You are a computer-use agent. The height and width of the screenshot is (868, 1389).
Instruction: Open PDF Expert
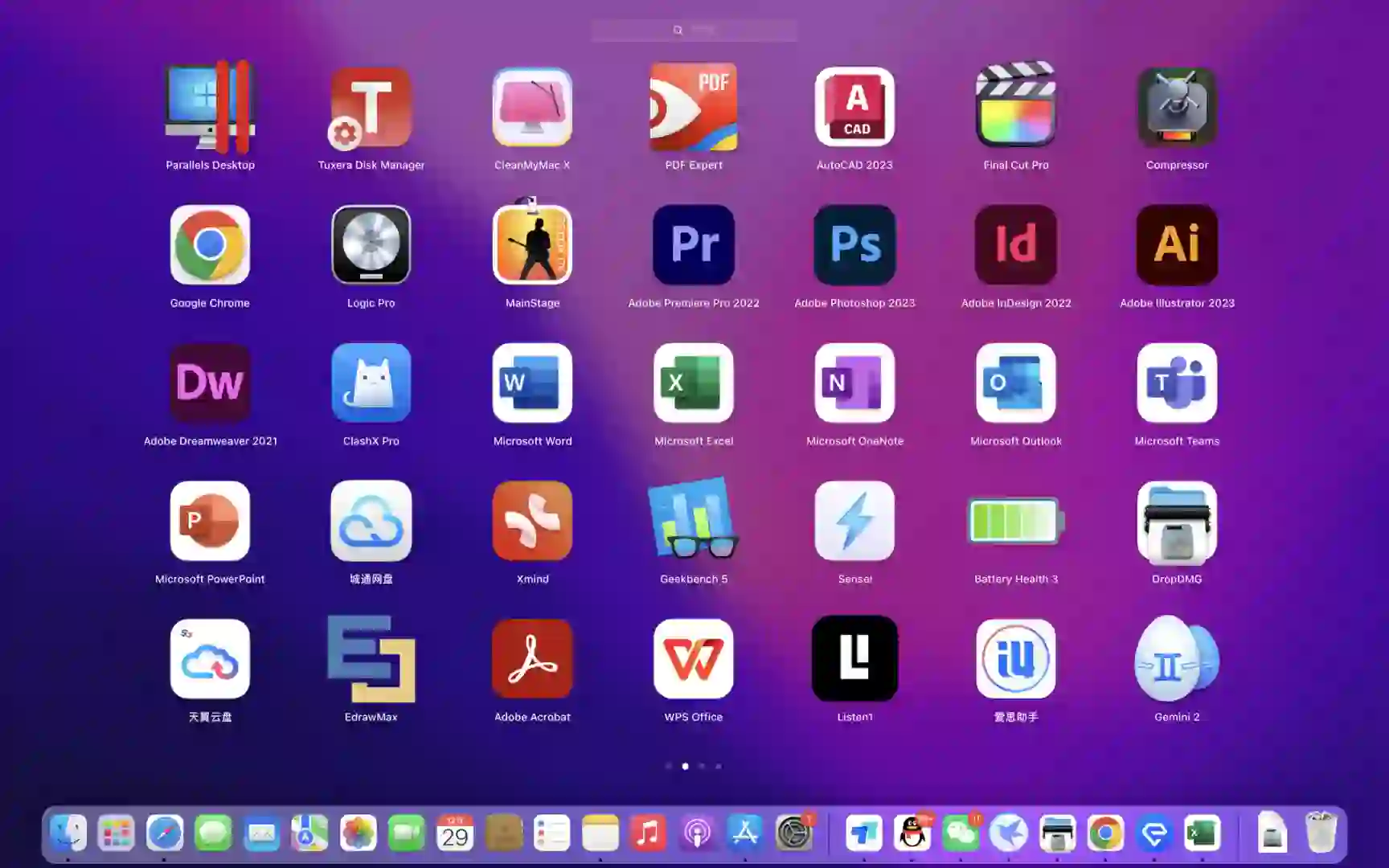click(x=693, y=107)
